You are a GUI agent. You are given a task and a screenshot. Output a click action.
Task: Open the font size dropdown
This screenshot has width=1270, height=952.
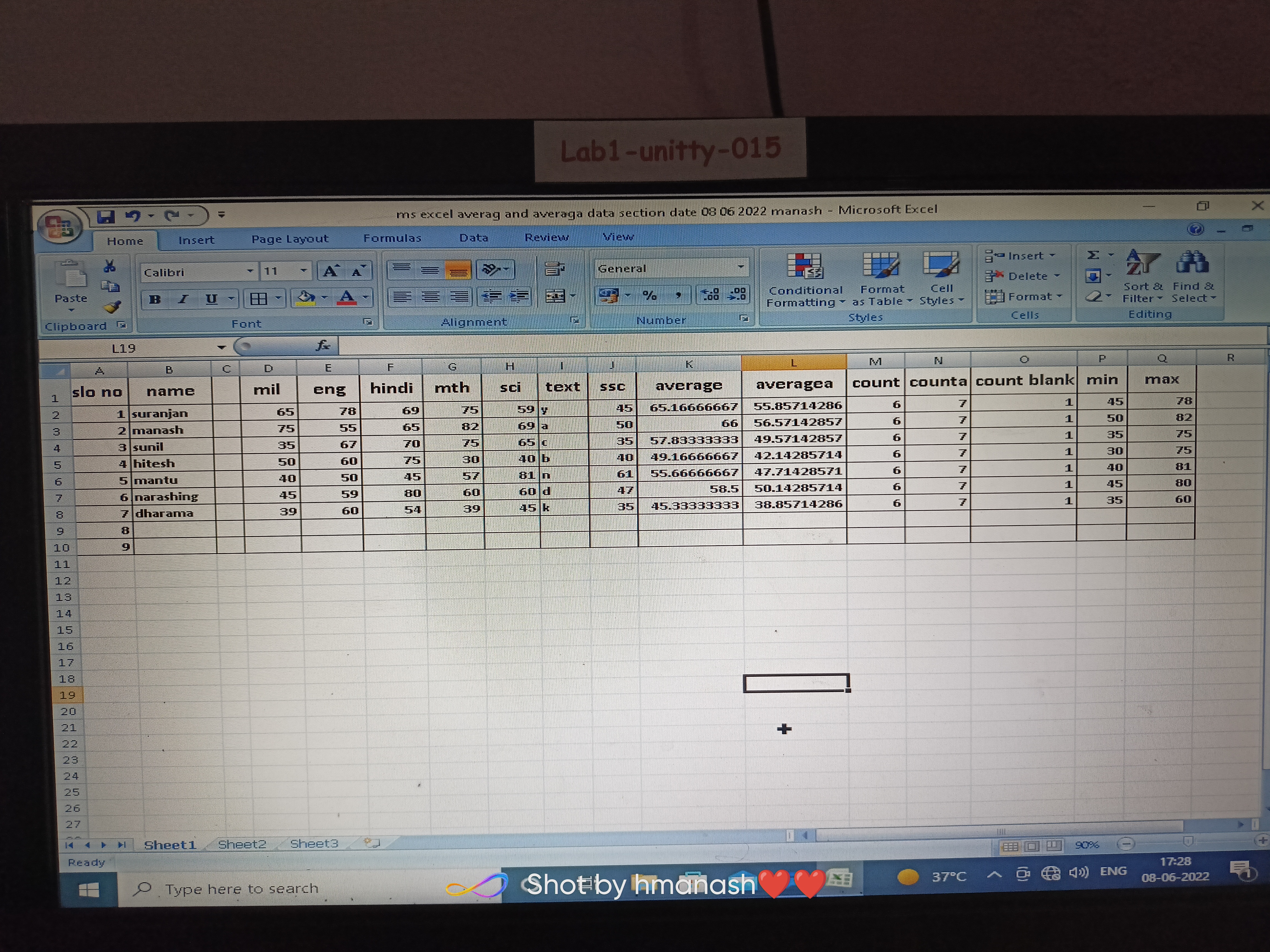click(x=303, y=270)
